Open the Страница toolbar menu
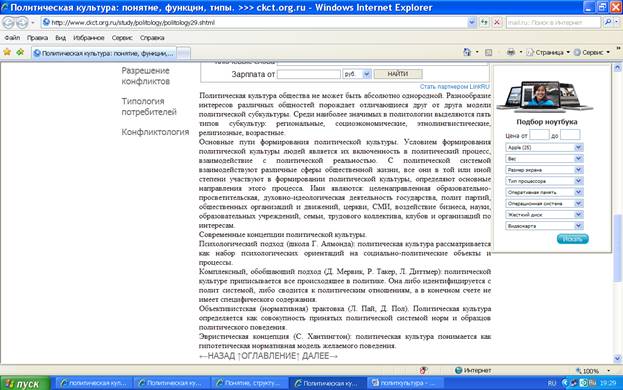This screenshot has width=623, height=390. [548, 52]
